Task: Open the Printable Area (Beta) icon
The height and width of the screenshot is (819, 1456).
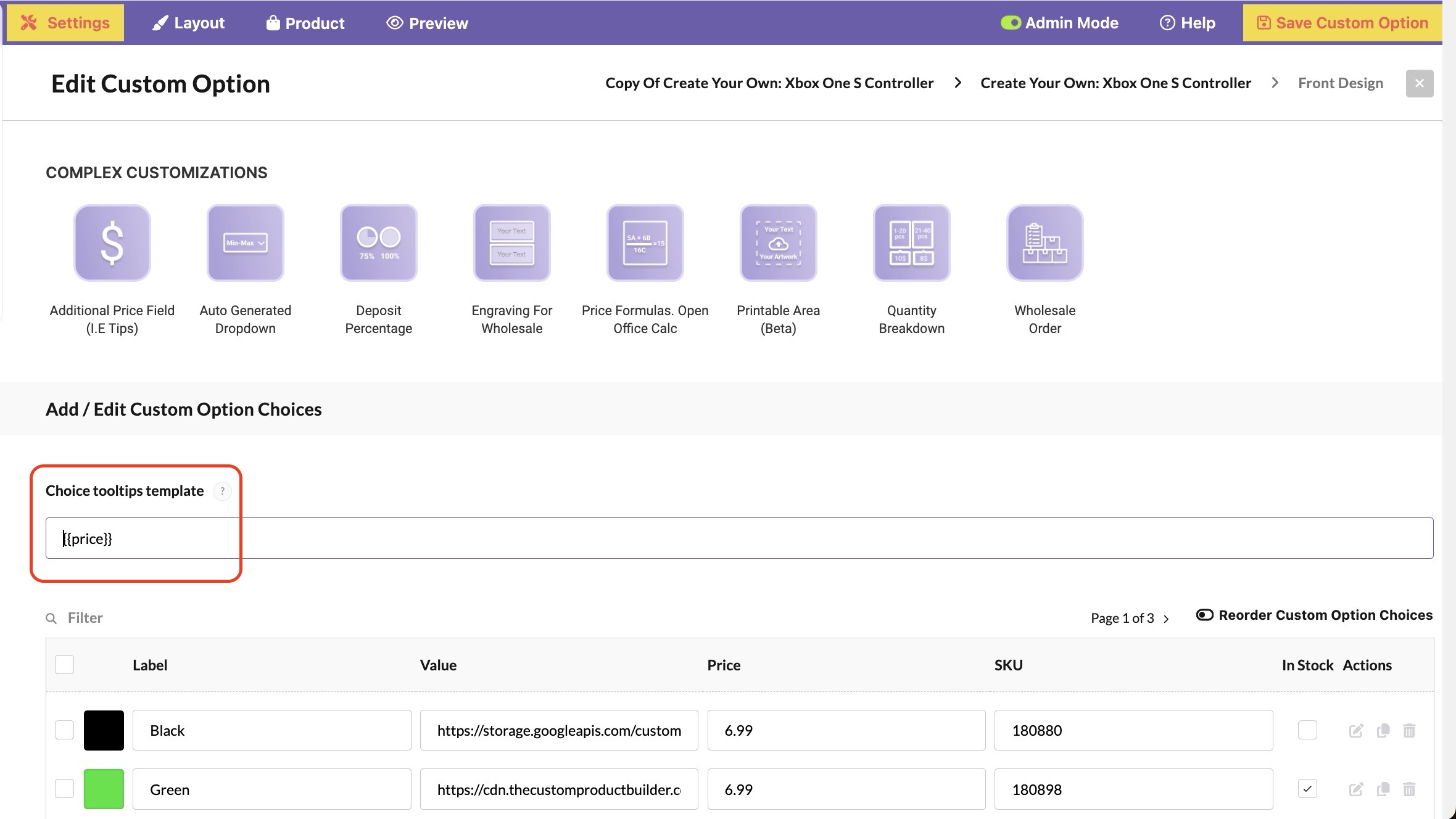Action: point(779,243)
